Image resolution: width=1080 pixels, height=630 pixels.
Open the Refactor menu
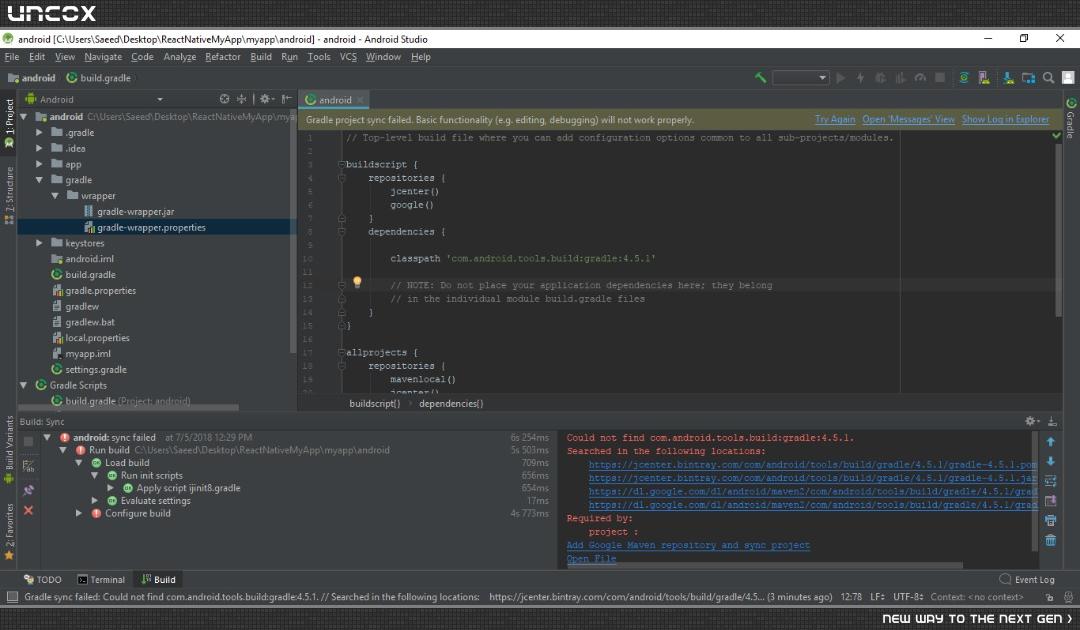click(x=222, y=56)
